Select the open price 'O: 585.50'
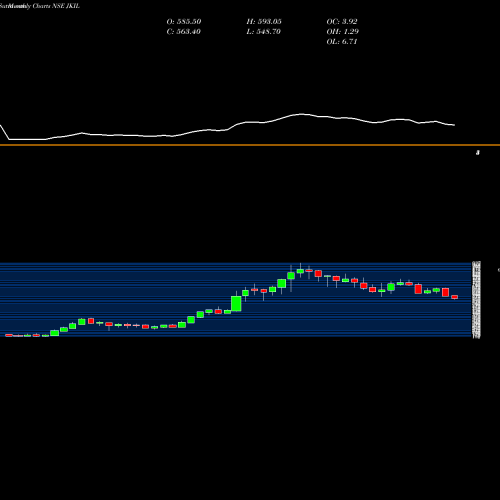Image resolution: width=500 pixels, height=500 pixels. 184,21
